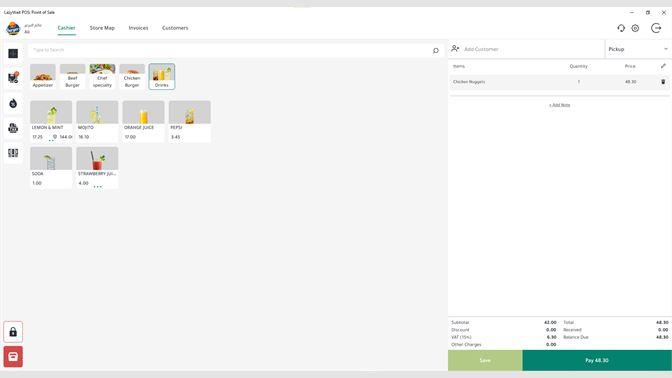Switch to the Cashier tab

point(66,28)
